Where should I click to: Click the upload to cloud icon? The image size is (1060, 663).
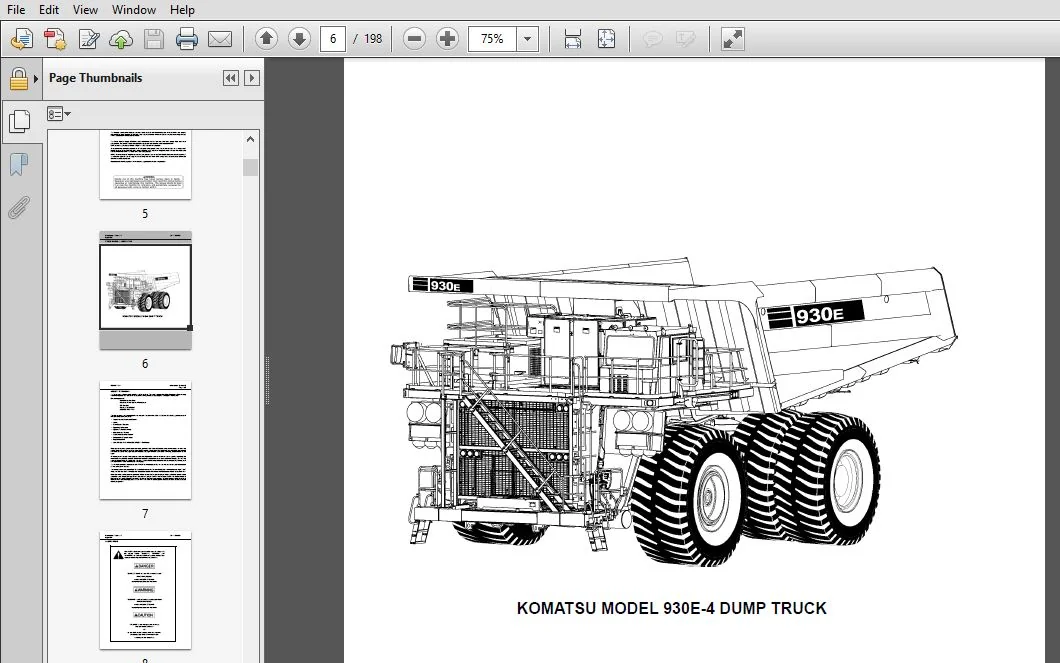point(121,39)
